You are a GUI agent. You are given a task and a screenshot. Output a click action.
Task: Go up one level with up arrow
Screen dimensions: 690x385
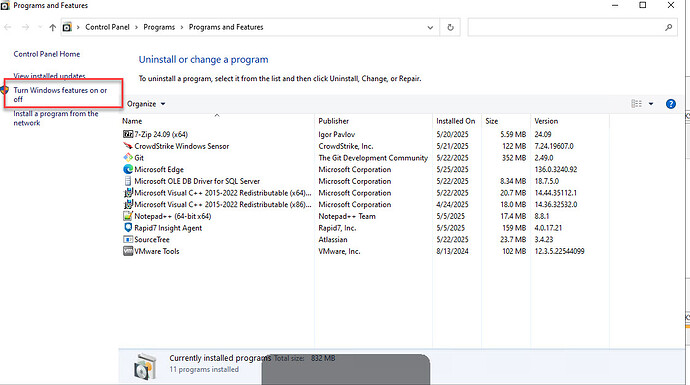(53, 27)
